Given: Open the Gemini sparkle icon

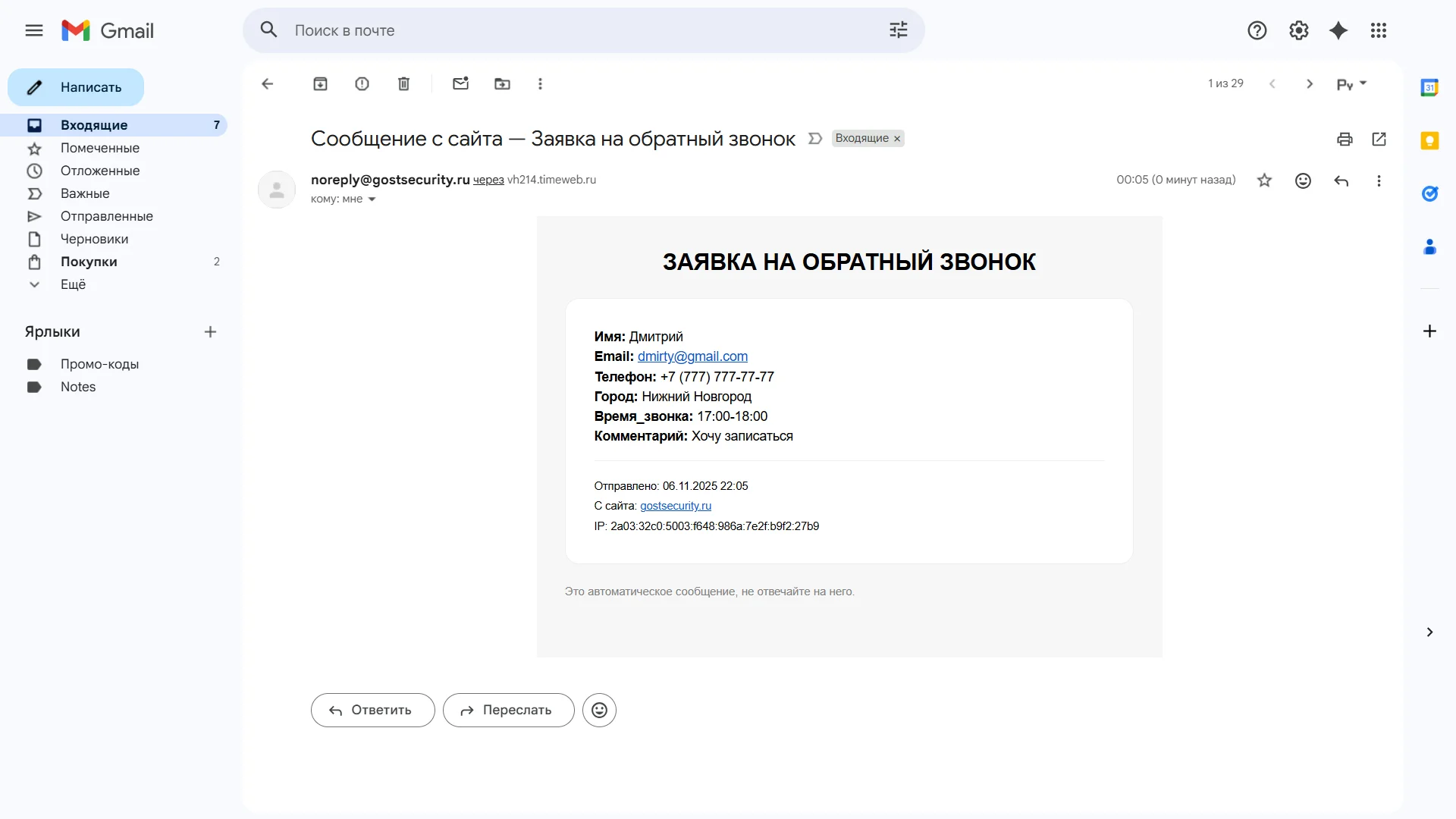Looking at the screenshot, I should (x=1338, y=30).
